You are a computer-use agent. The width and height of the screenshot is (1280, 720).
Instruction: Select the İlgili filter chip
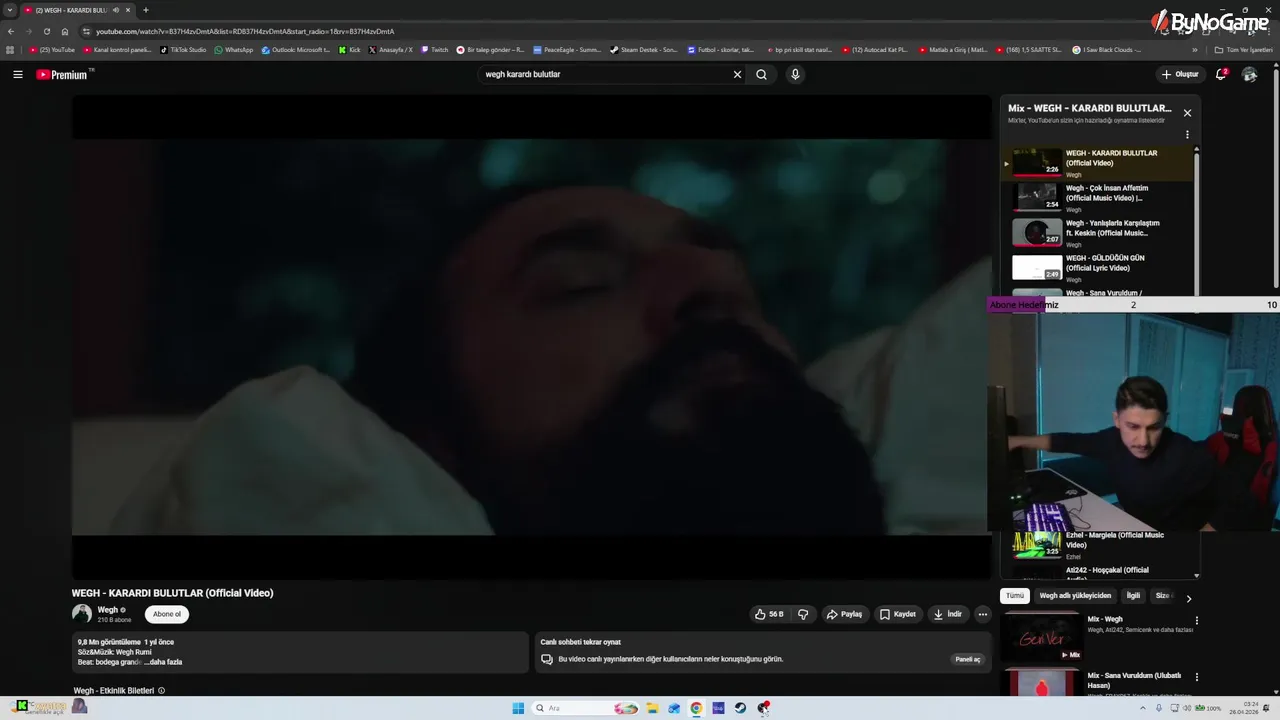pyautogui.click(x=1133, y=596)
